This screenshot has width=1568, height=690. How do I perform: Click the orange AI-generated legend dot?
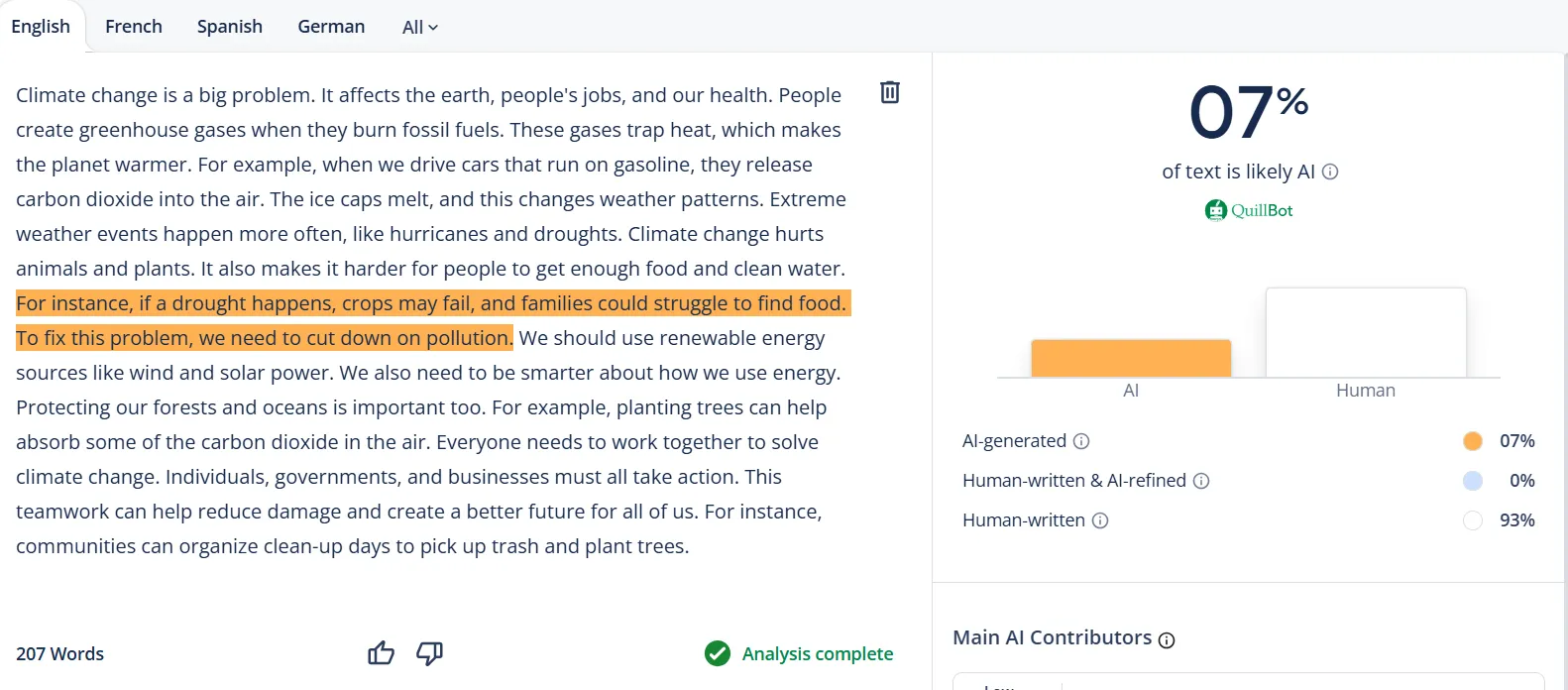tap(1473, 440)
